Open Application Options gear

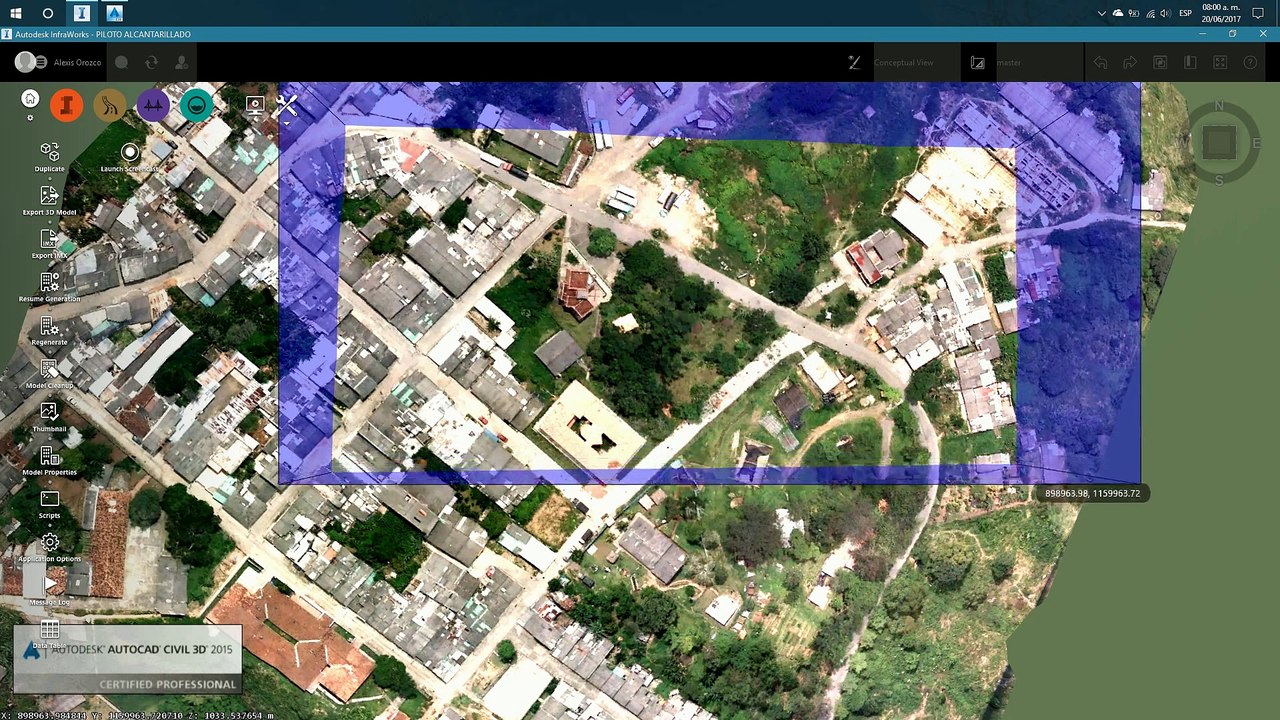point(49,547)
